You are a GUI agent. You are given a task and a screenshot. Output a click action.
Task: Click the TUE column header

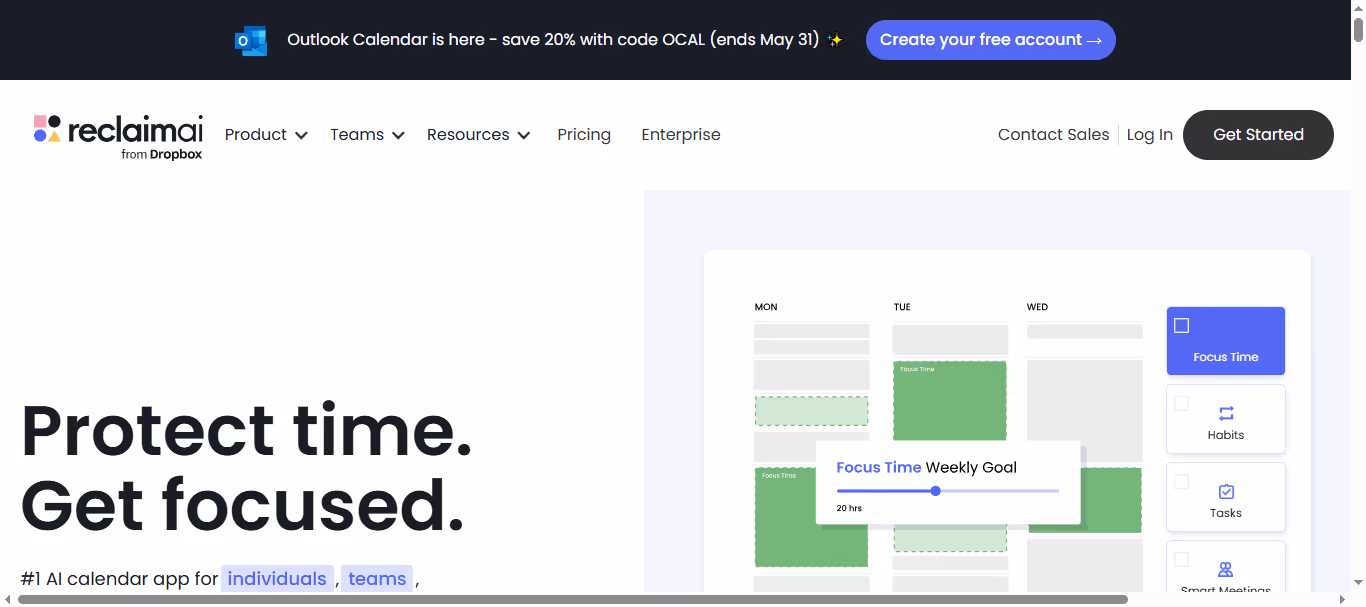click(902, 307)
